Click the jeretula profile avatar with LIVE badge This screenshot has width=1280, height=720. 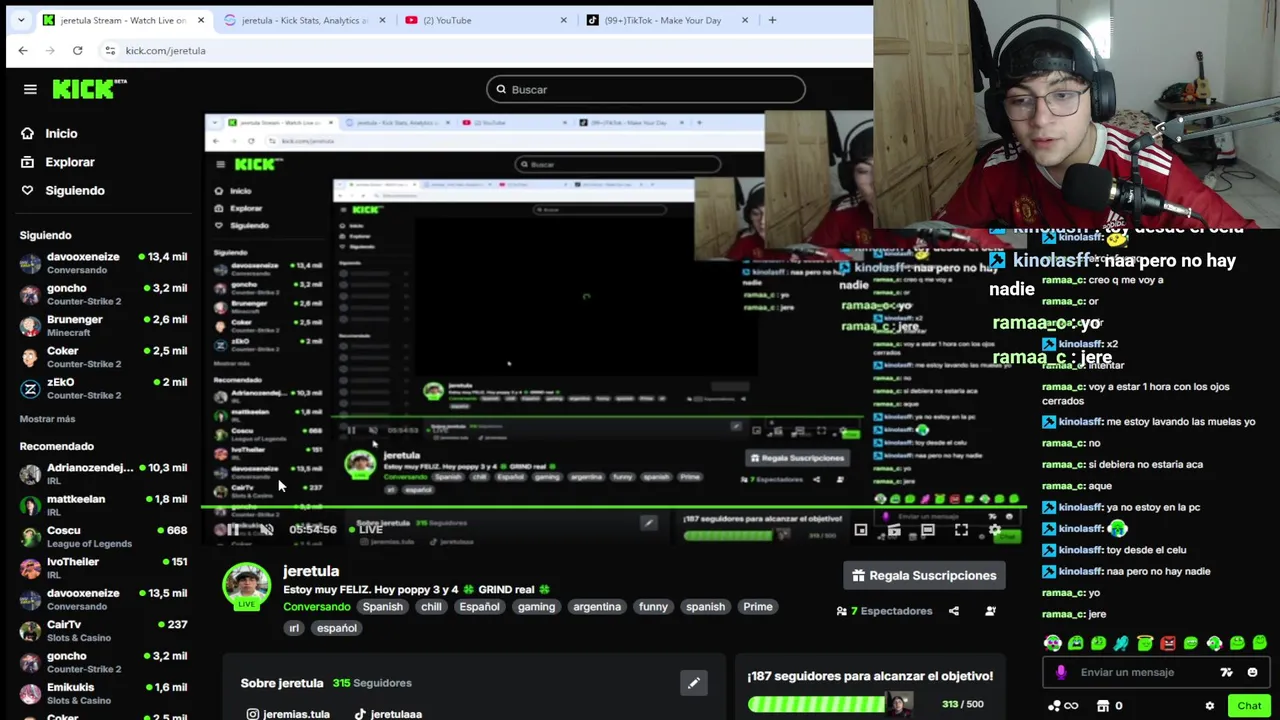pyautogui.click(x=246, y=588)
